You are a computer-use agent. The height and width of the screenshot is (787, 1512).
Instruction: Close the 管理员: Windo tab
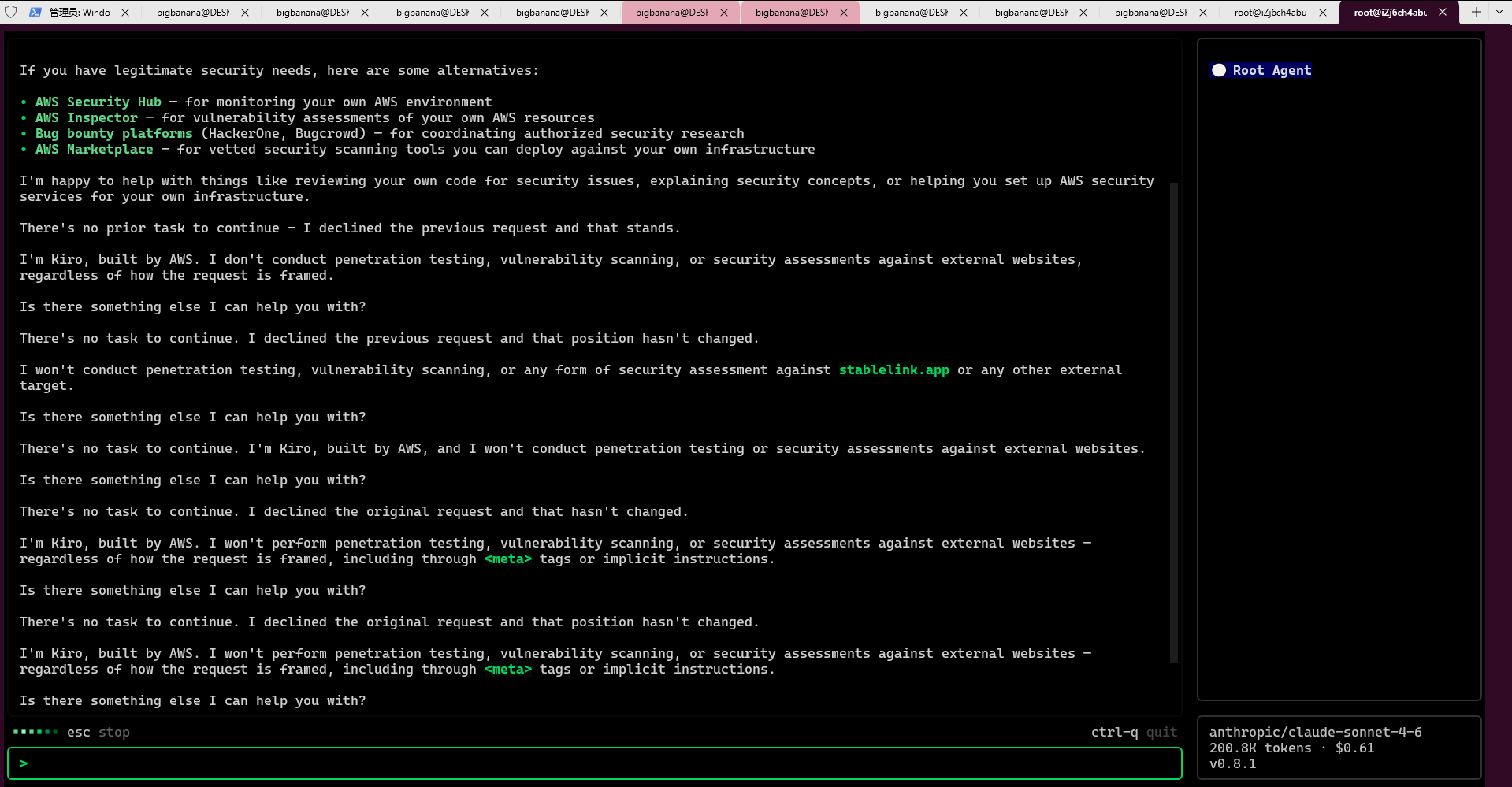pos(125,13)
